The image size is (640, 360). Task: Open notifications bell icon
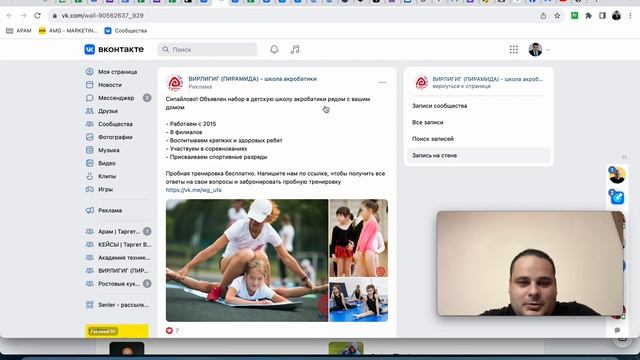click(274, 49)
